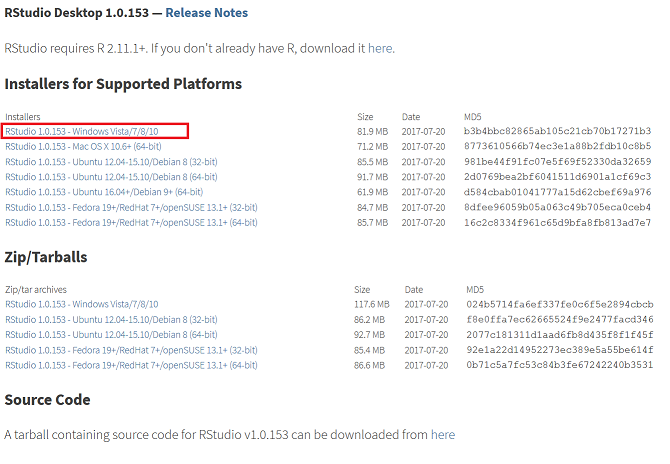Screen dimensions: 670x464
Task: Download Ubuntu 12.04-15.10/Debian 8 (32-bit) installer
Action: point(111,162)
